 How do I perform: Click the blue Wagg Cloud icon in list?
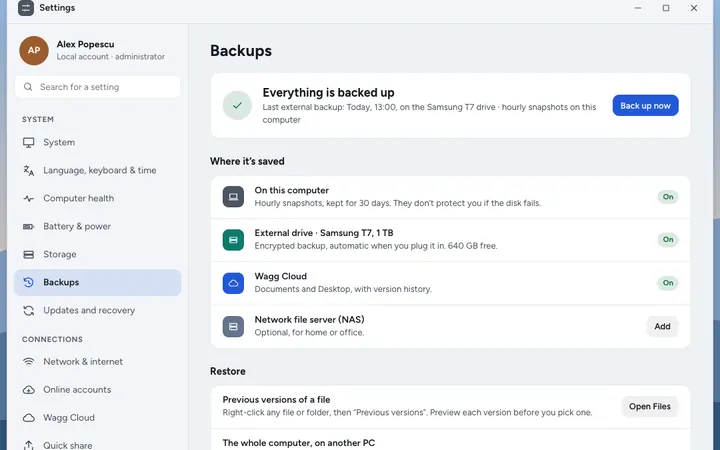233,283
